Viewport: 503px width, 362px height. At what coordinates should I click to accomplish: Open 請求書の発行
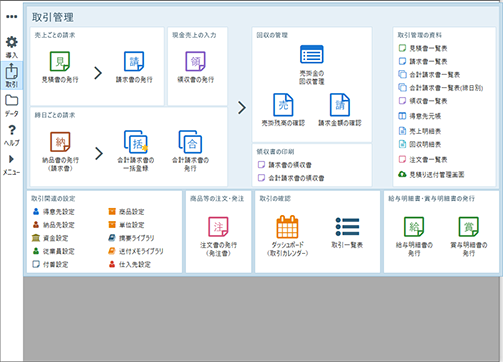tap(134, 67)
